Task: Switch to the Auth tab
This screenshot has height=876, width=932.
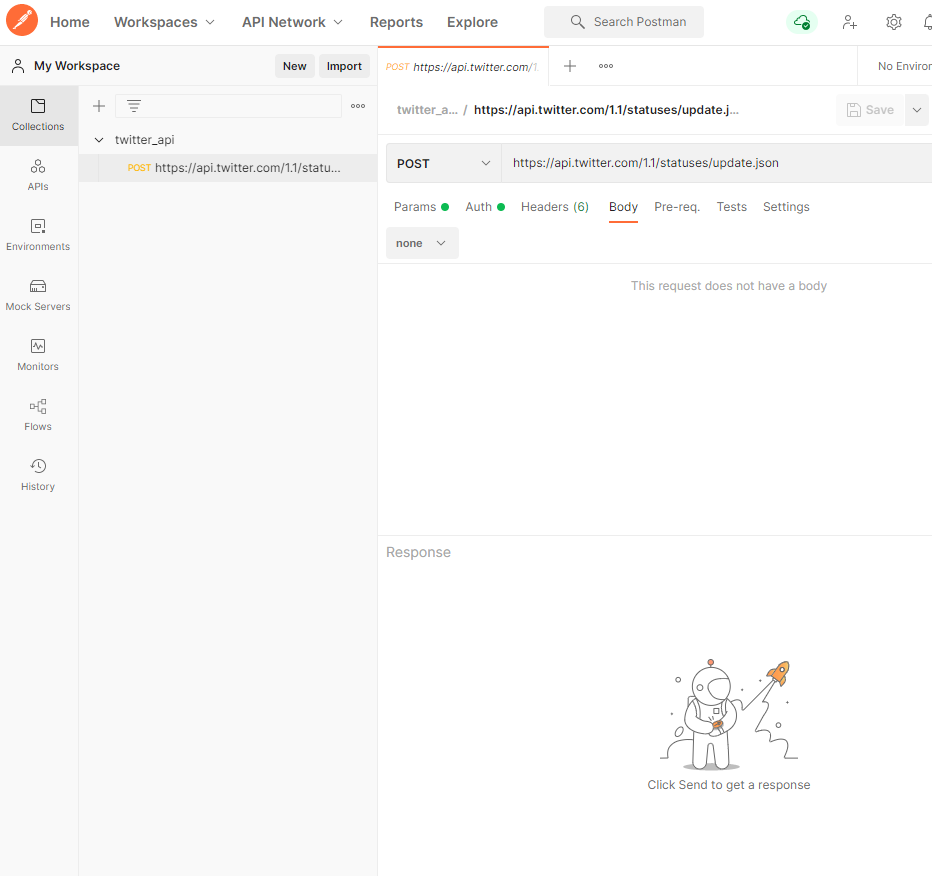Action: [485, 207]
